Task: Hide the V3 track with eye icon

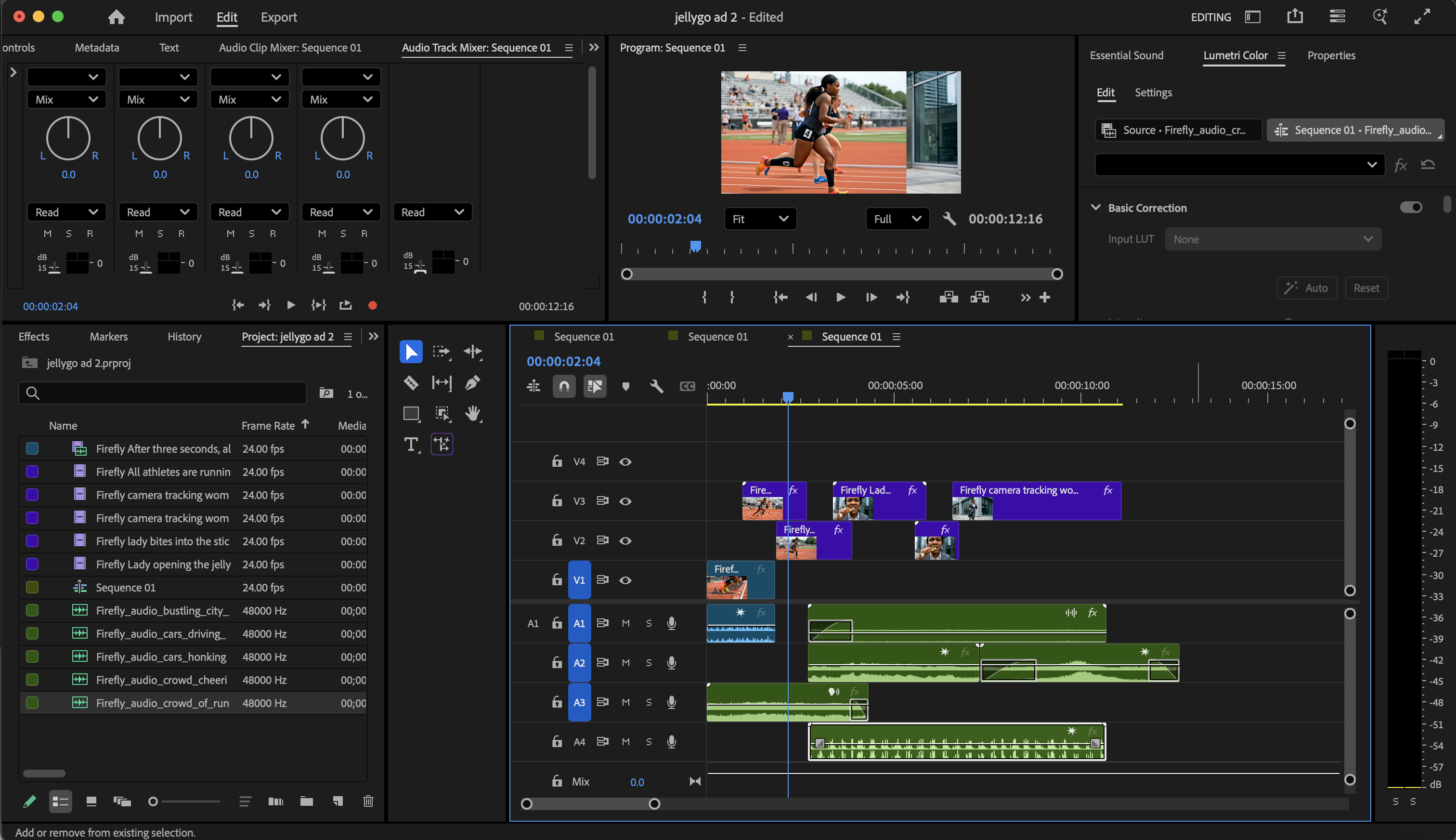Action: [625, 501]
